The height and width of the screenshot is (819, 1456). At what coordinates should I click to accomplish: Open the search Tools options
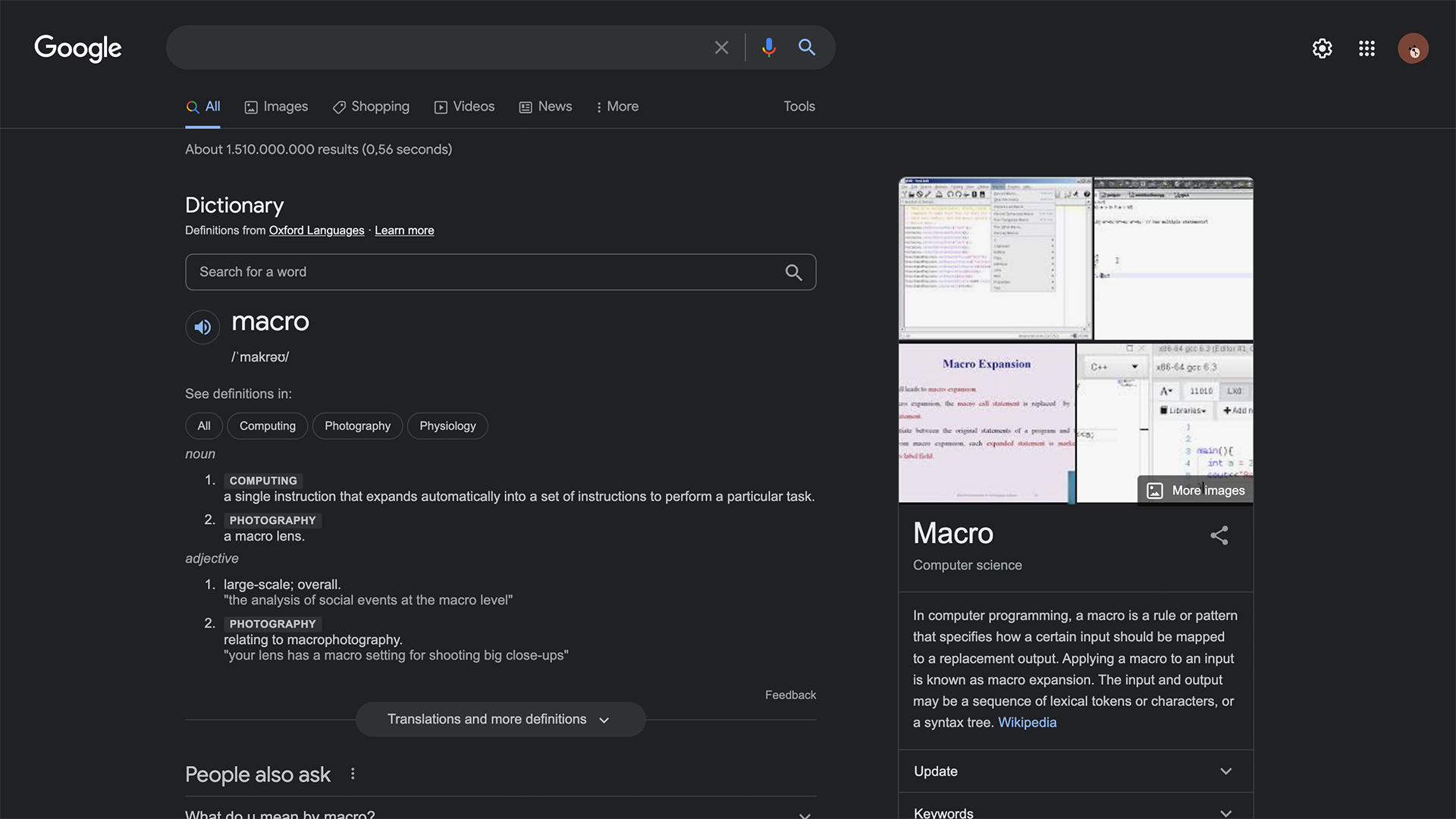pos(799,107)
